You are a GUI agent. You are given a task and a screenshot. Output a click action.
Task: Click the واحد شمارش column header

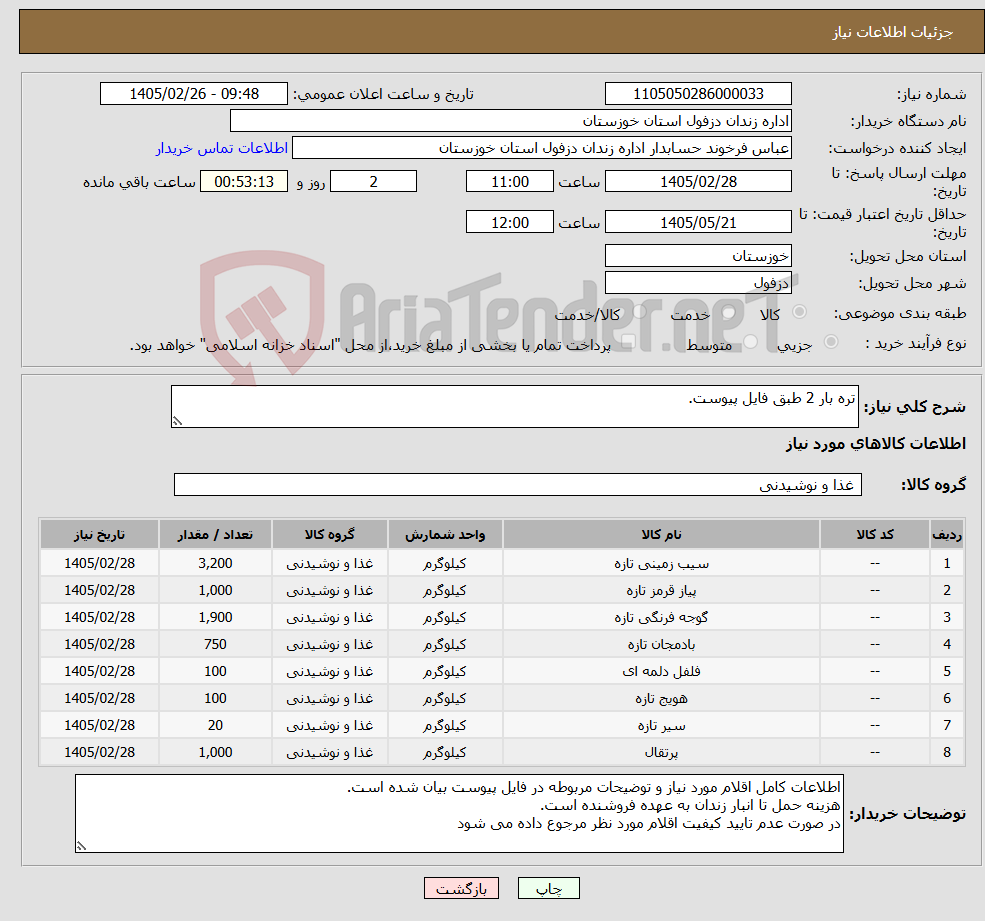(445, 535)
